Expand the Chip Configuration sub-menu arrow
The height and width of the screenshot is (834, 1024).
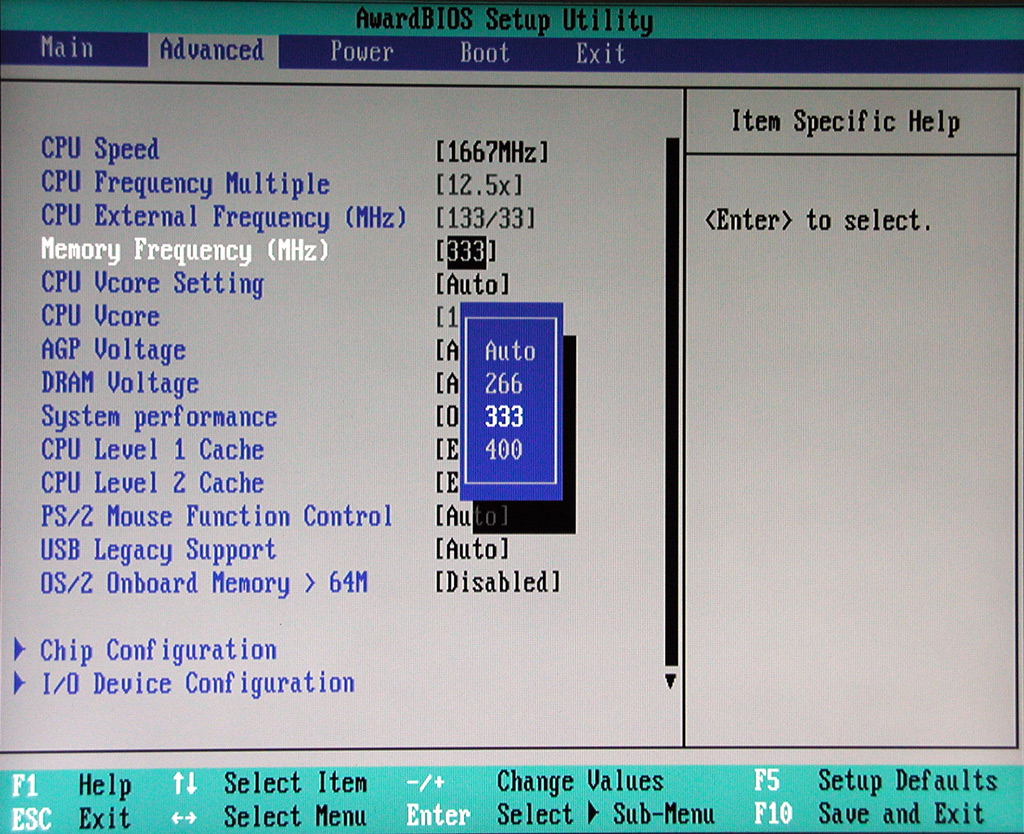coord(20,649)
